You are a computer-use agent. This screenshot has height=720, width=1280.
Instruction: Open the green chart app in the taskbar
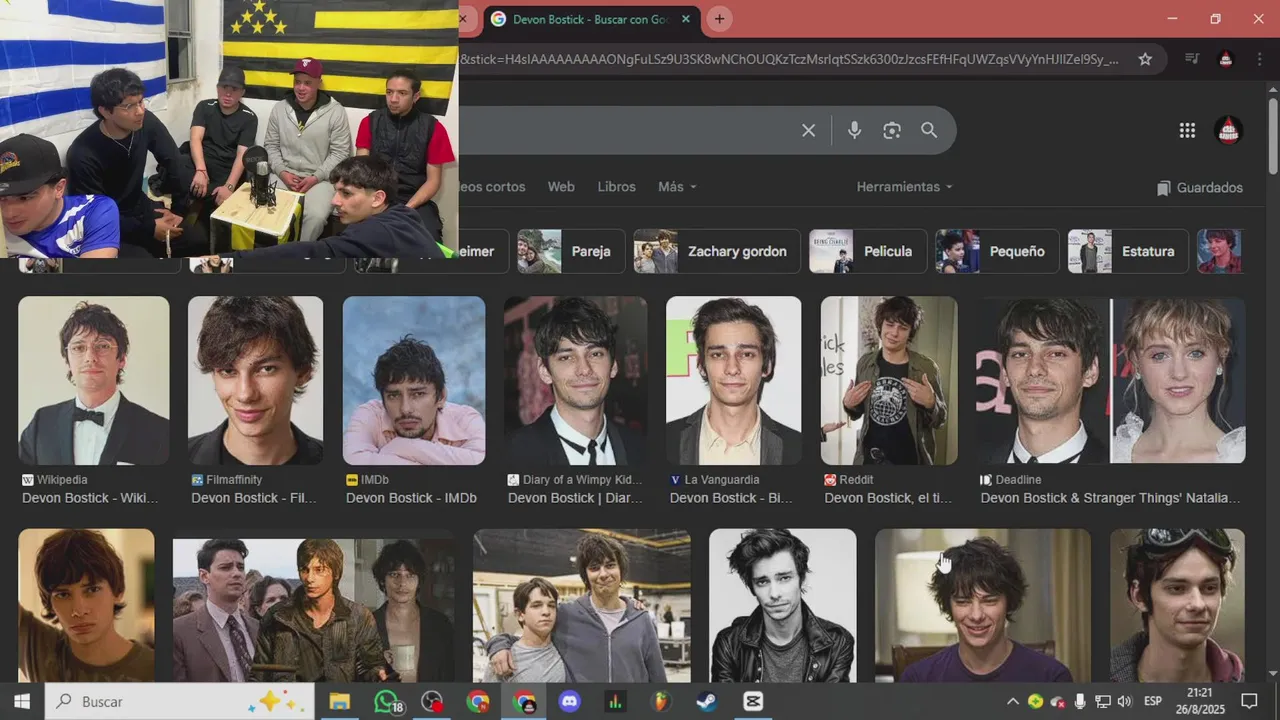click(615, 701)
